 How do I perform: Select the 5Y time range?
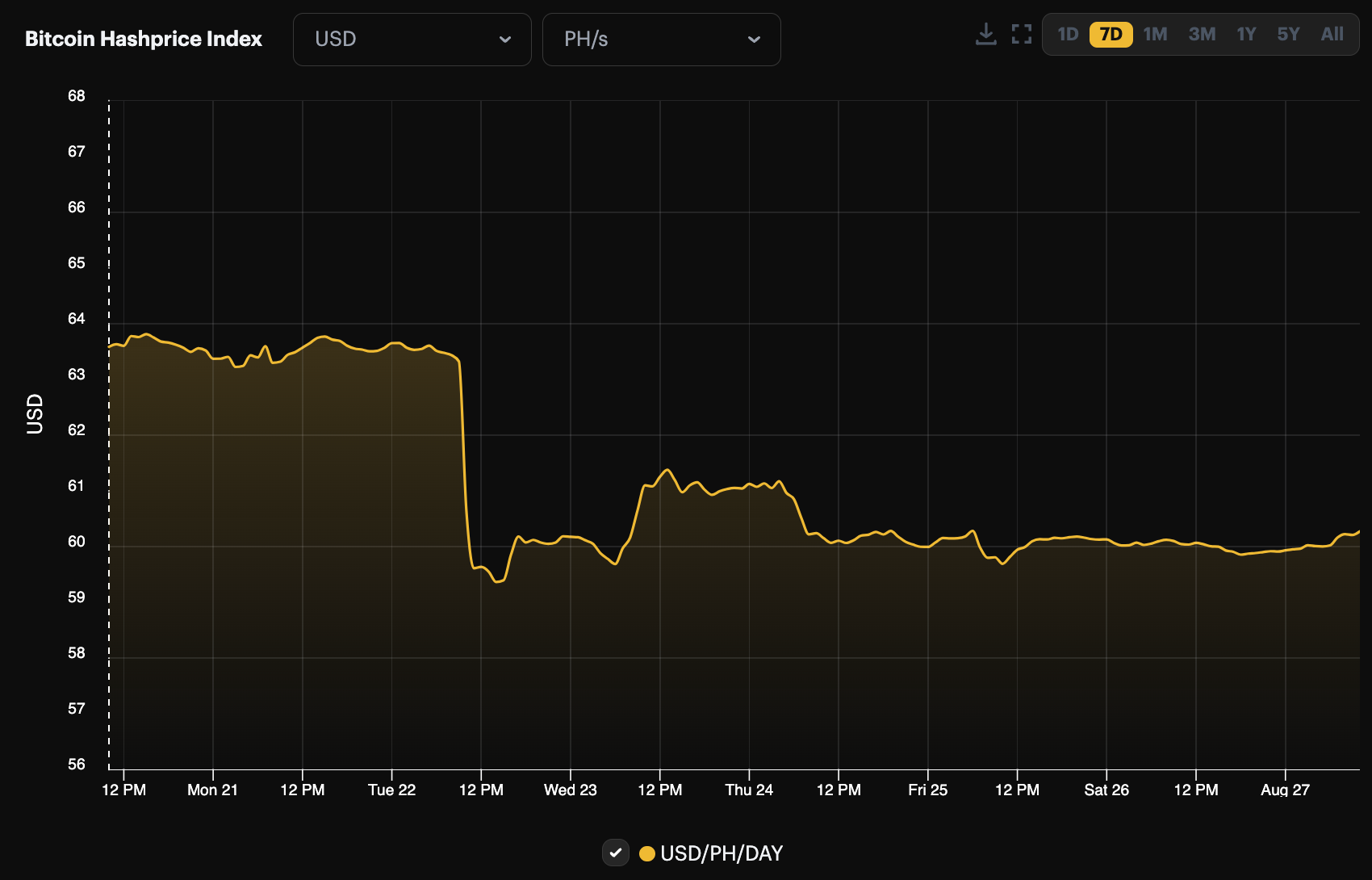point(1288,34)
